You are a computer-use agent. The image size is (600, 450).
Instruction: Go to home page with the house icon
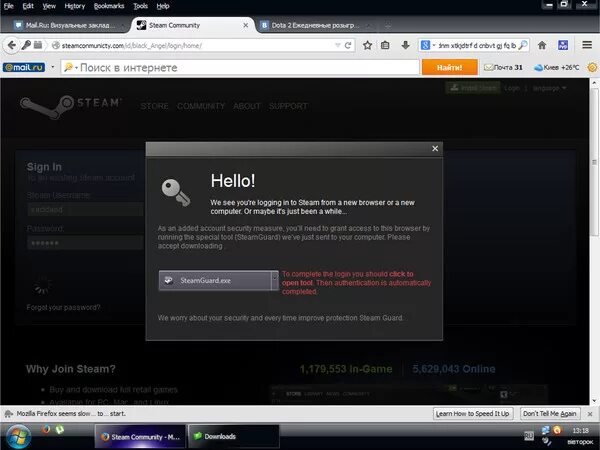pos(542,46)
